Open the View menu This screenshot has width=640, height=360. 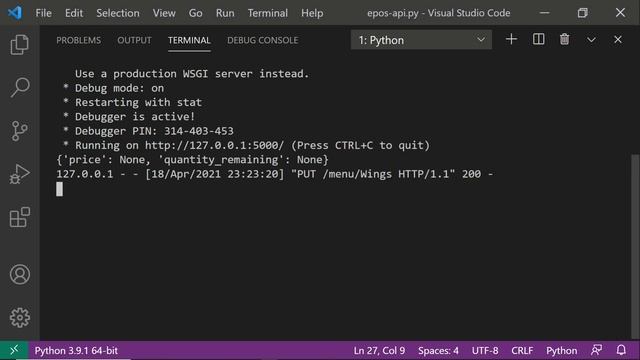[164, 13]
